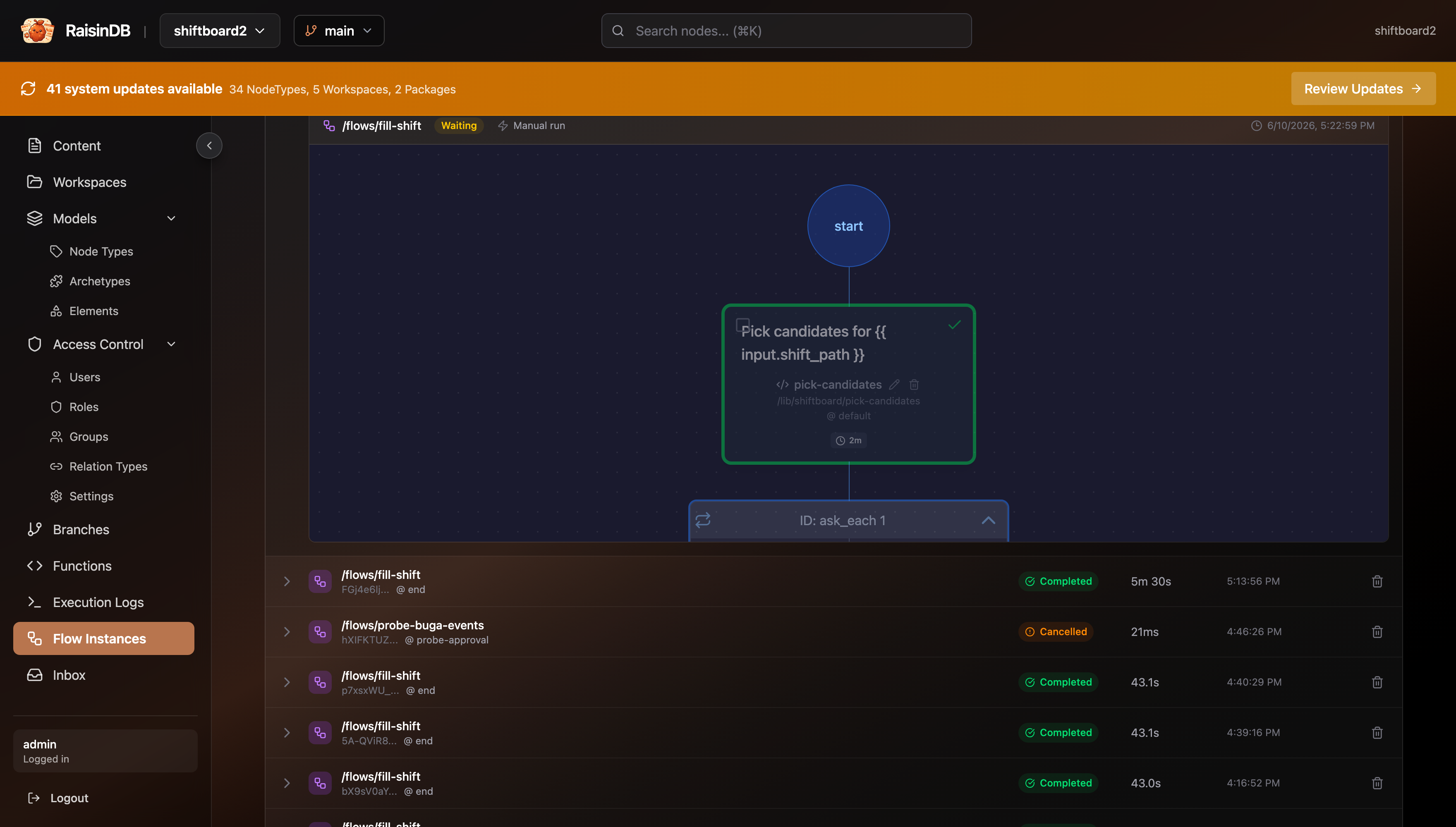Delete the fill-shift 4:40:29 PM instance
Screen dimensions: 1456x827
1377,682
